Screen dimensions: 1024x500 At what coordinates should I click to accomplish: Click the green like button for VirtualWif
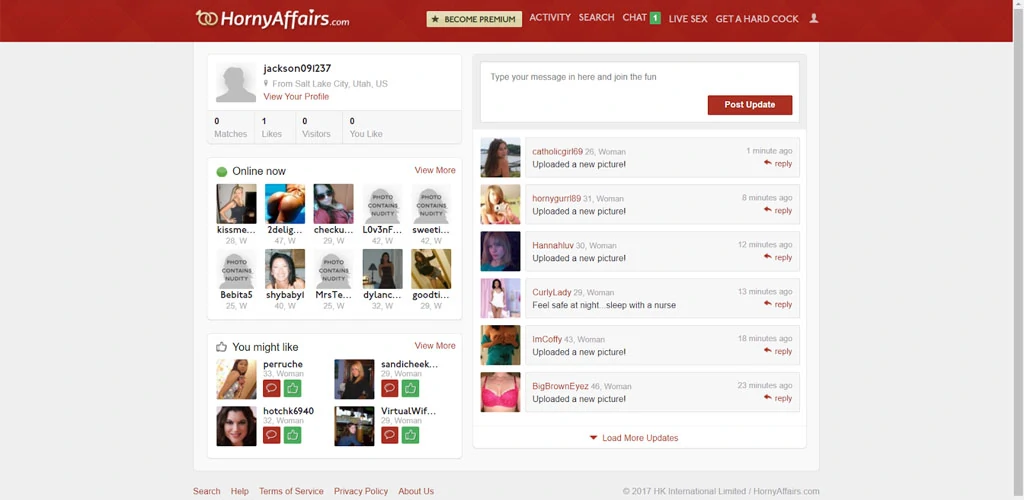tap(410, 435)
